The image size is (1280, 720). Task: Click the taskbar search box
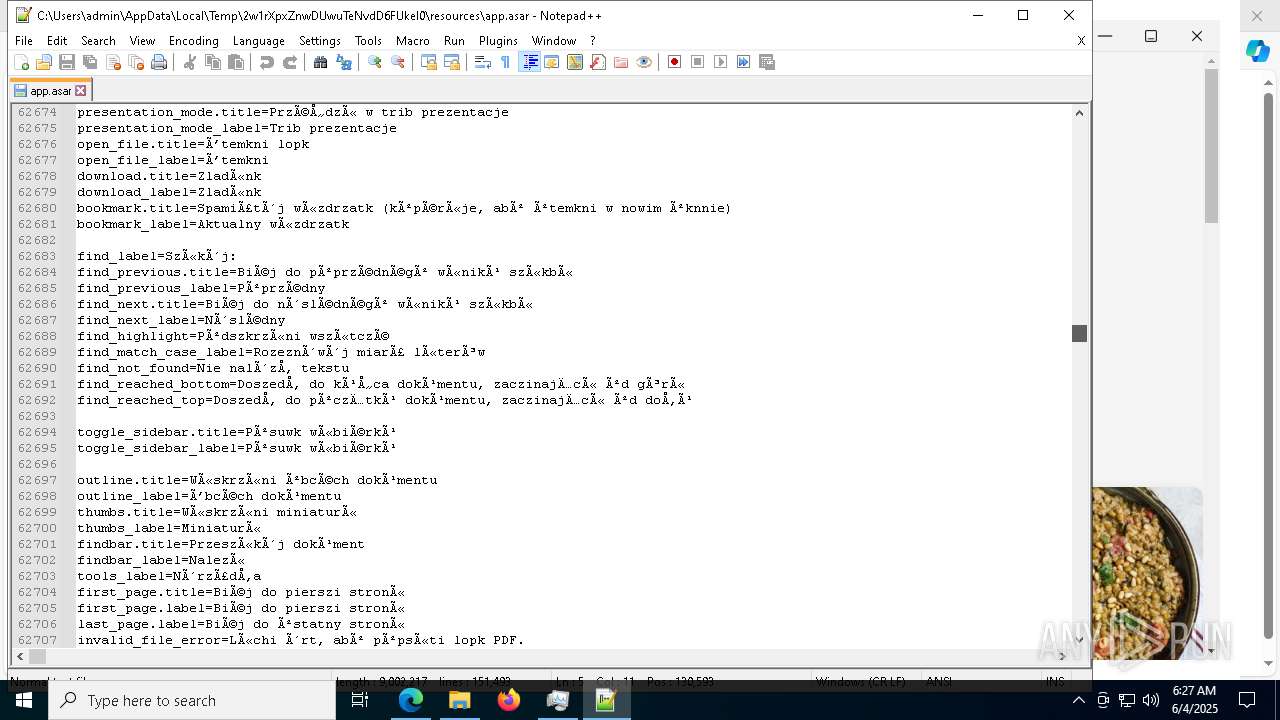192,701
